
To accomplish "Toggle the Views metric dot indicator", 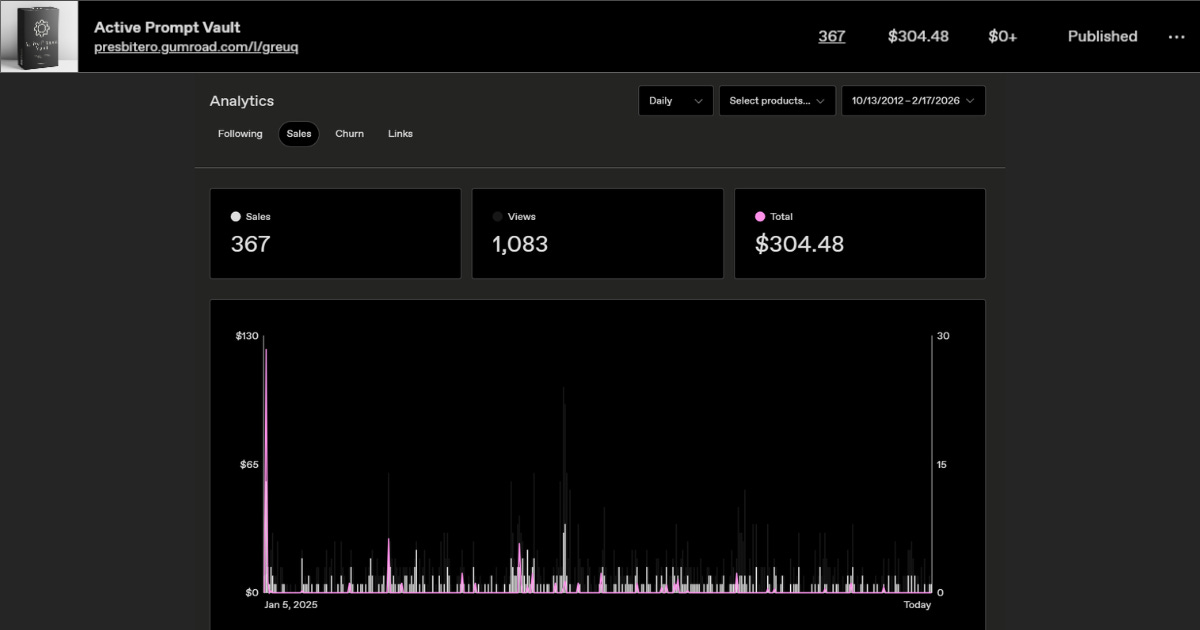I will (x=496, y=216).
